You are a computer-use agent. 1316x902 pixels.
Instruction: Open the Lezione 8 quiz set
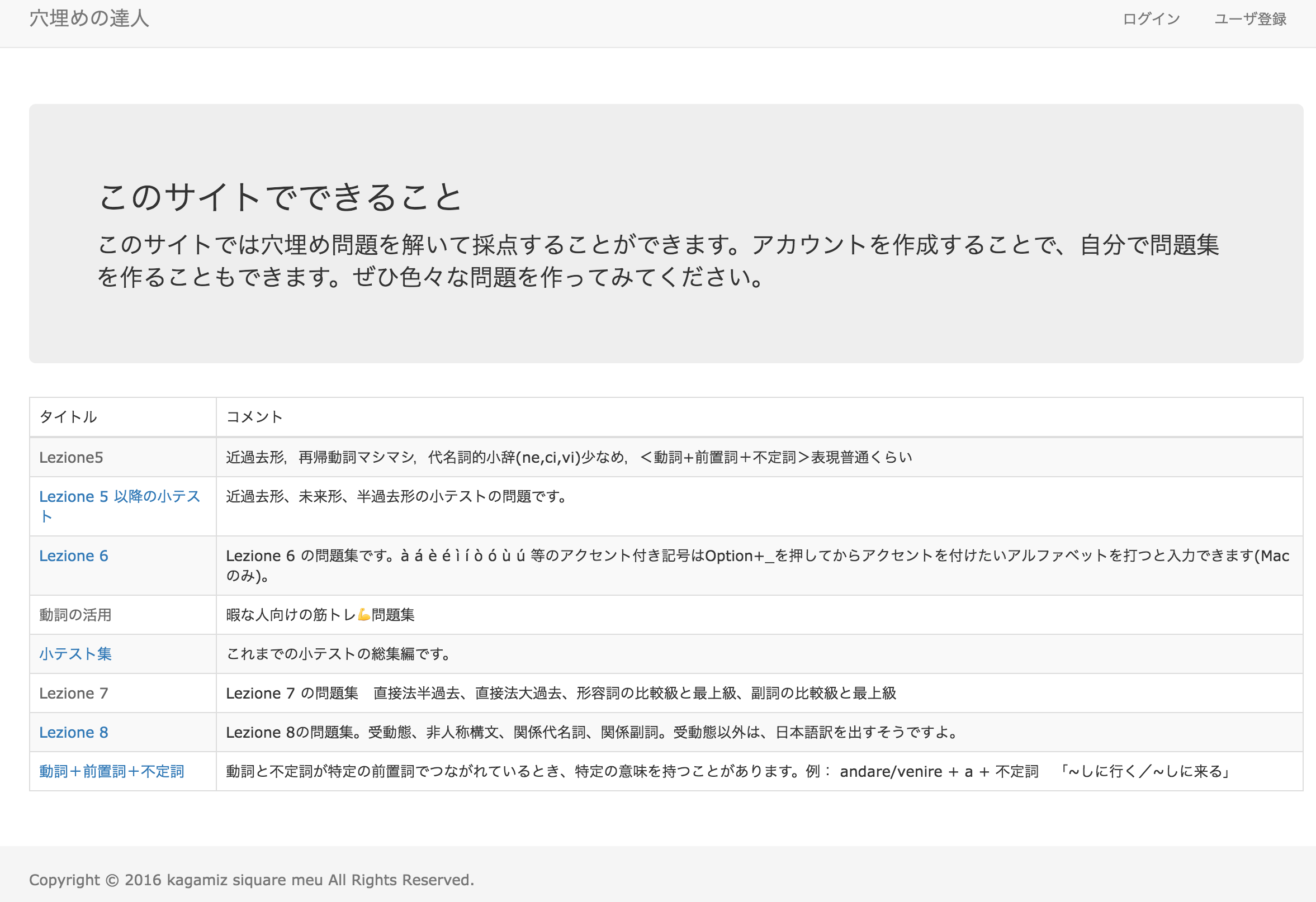74,732
